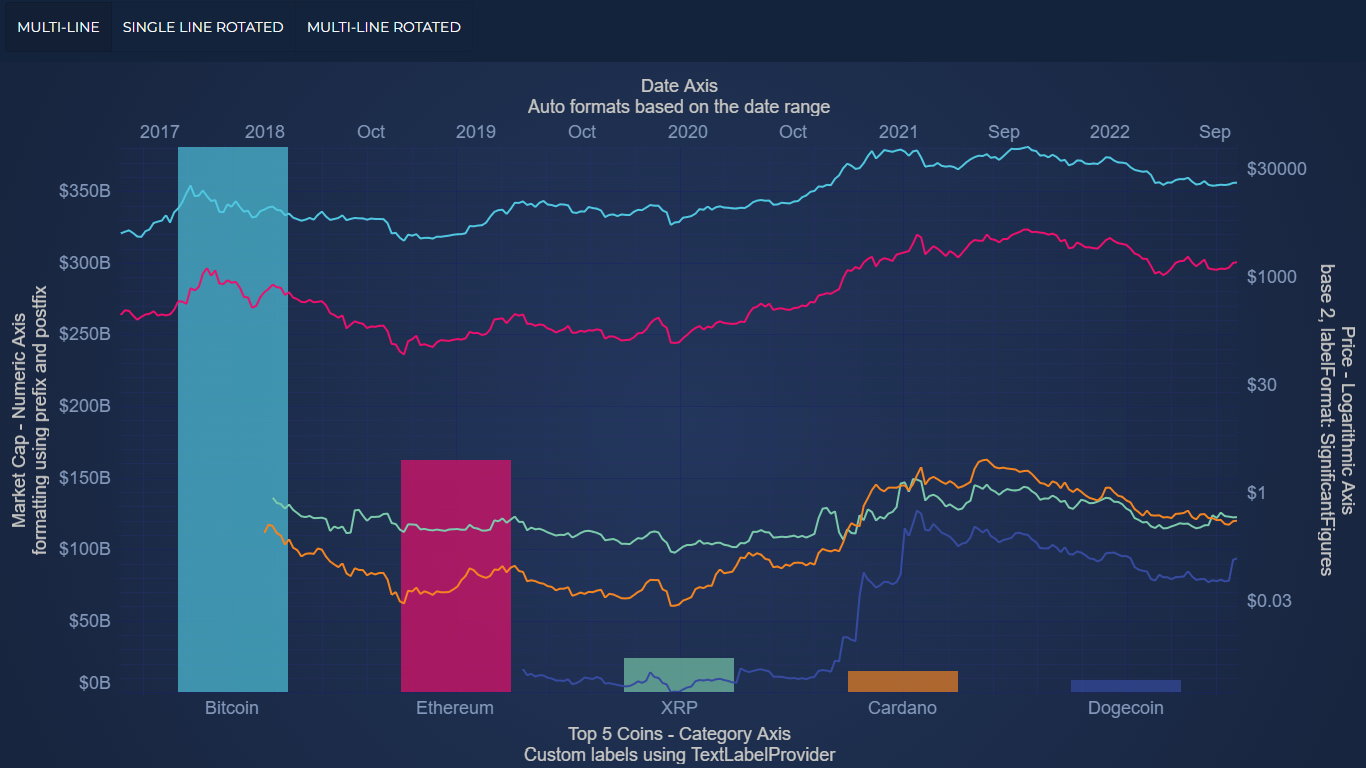Click the 2021 label on the date axis
1366x768 pixels.
[x=898, y=131]
